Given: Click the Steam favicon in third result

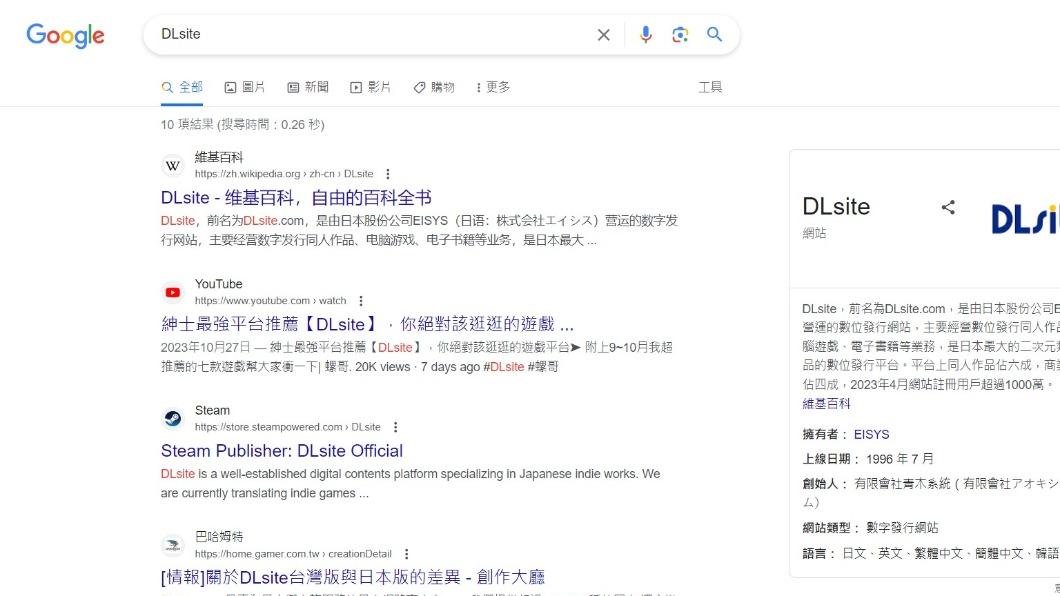Looking at the screenshot, I should (x=173, y=419).
